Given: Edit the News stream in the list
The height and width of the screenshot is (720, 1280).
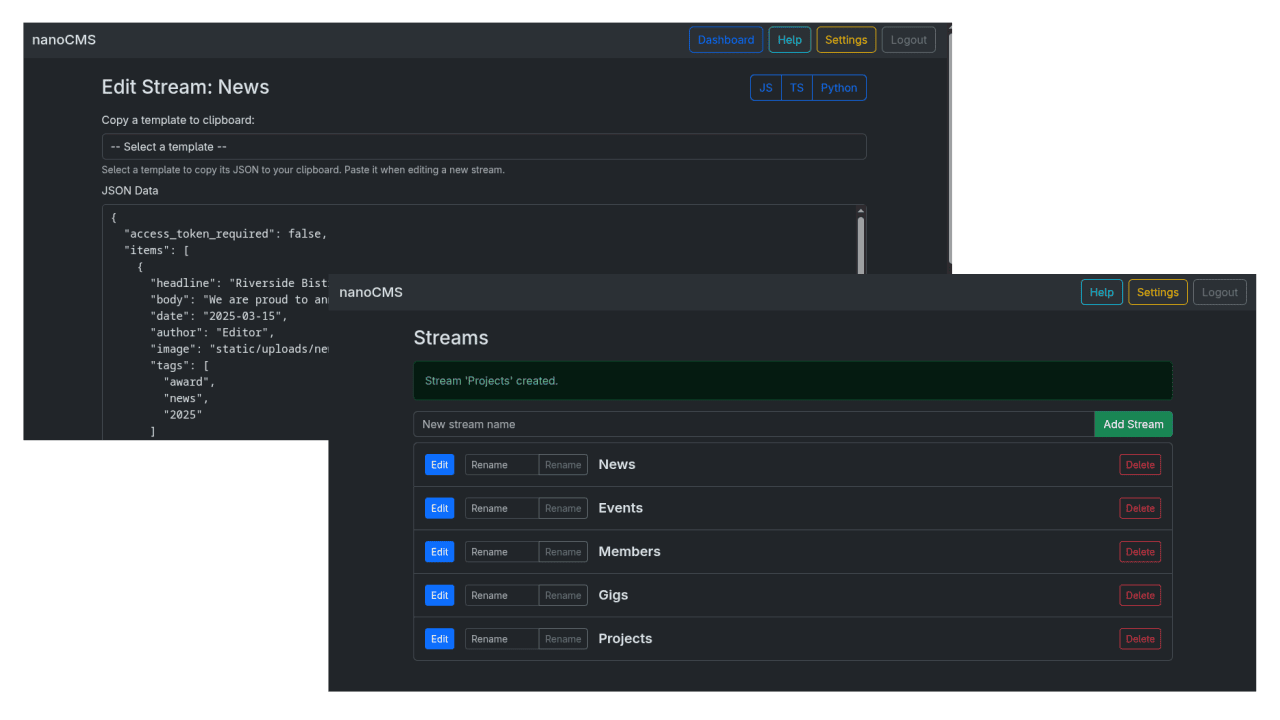Looking at the screenshot, I should (440, 465).
